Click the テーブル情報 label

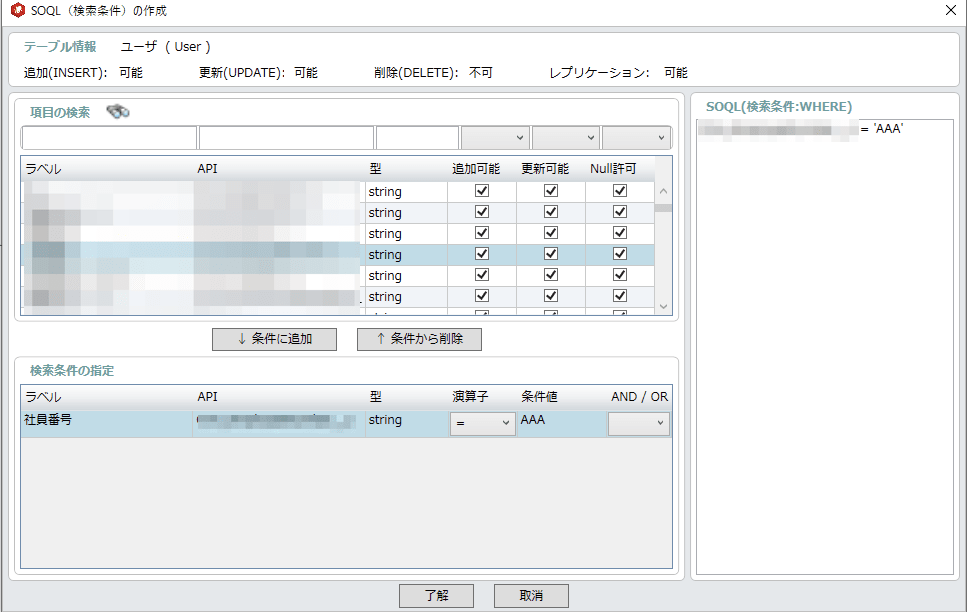point(60,46)
